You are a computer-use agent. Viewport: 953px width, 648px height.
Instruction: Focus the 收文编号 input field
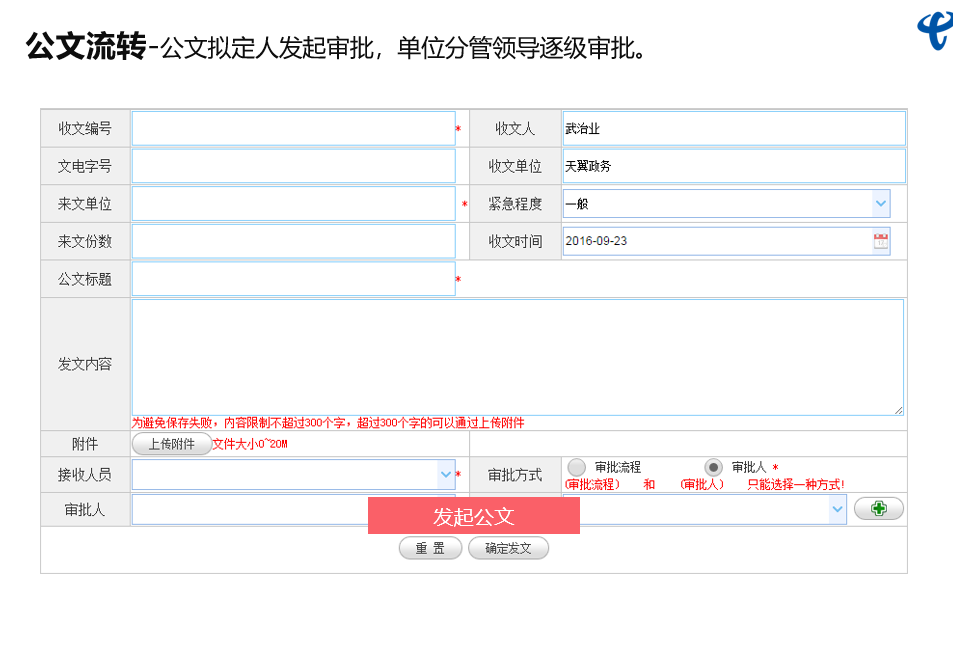(x=293, y=129)
